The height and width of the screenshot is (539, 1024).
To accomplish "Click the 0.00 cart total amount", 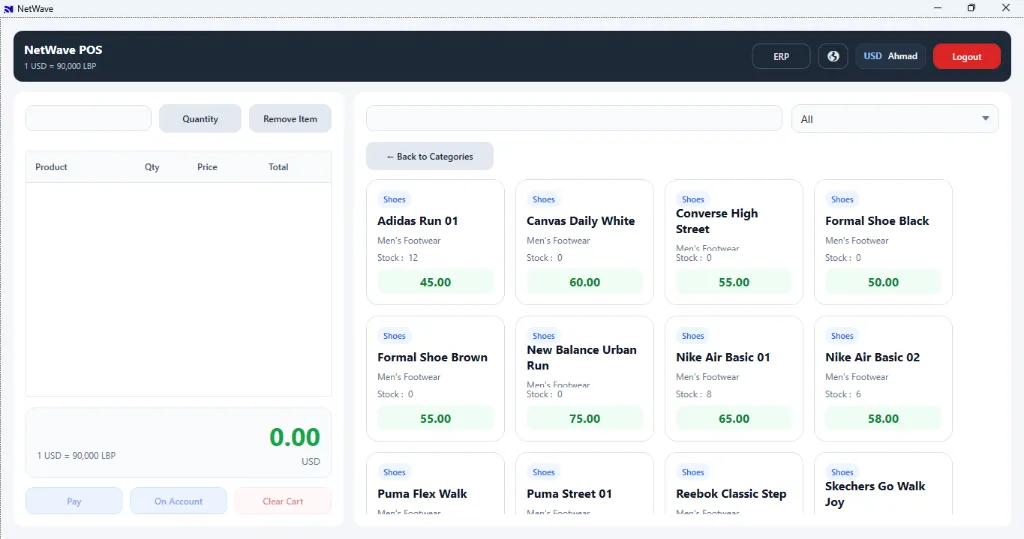I will click(x=295, y=437).
